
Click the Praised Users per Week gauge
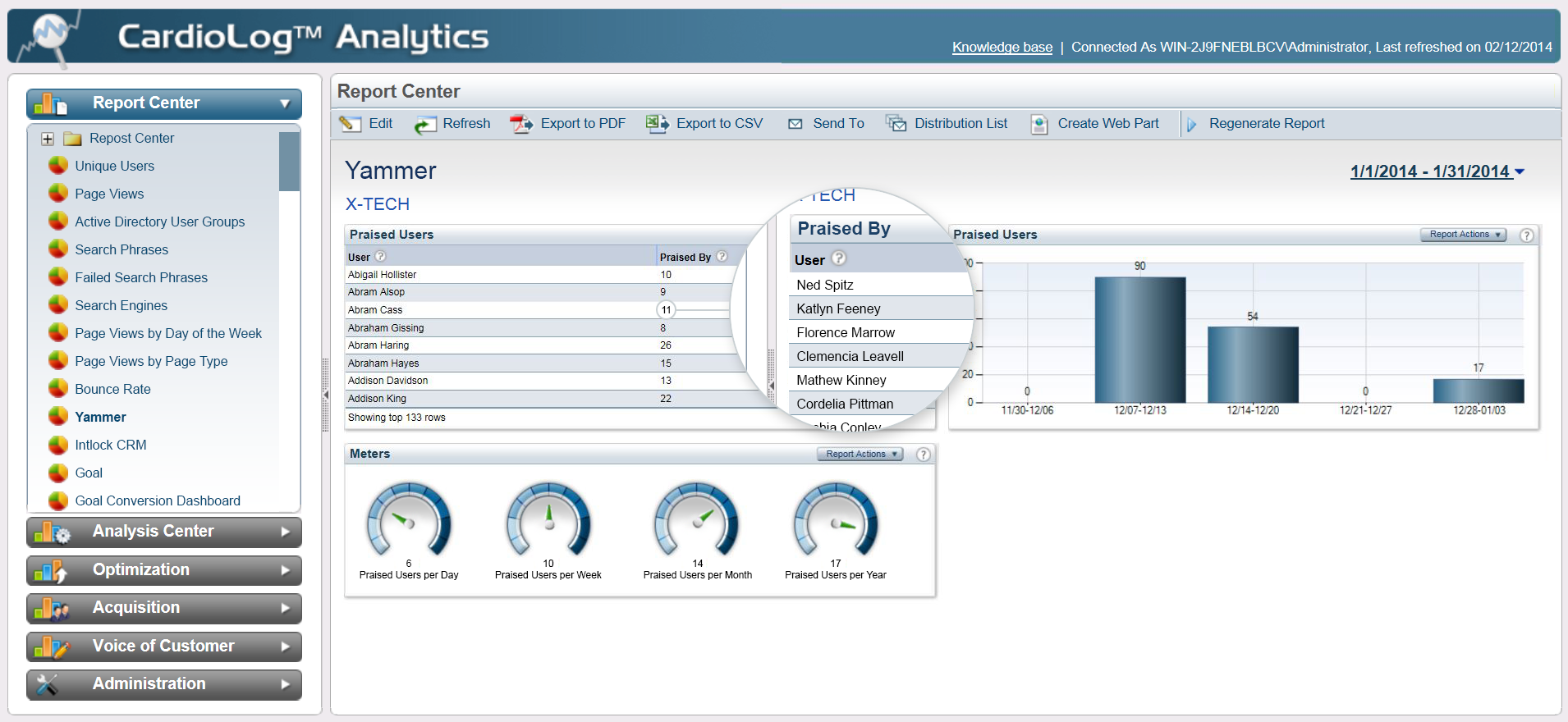coord(548,519)
